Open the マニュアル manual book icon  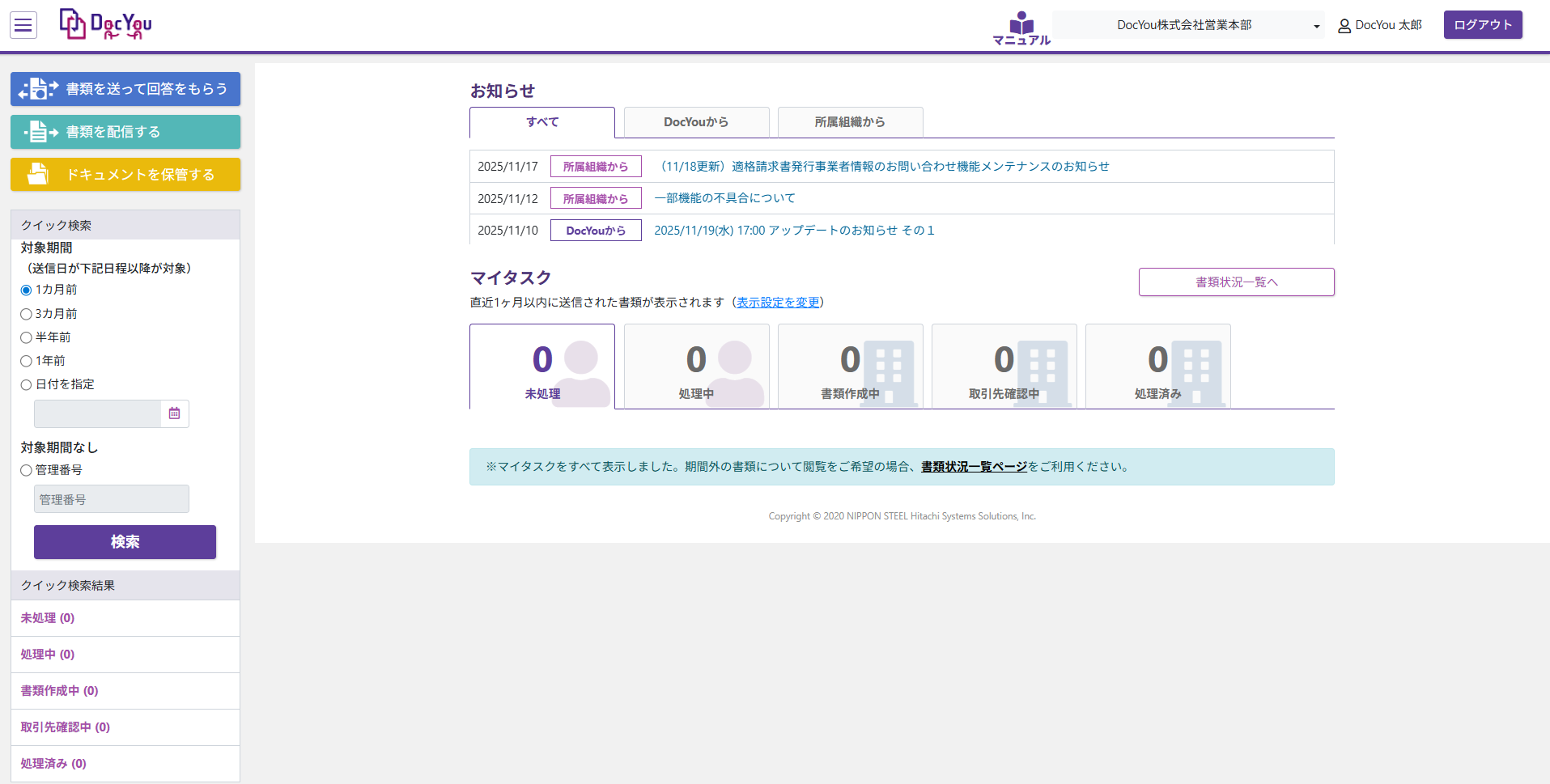pos(1021,28)
